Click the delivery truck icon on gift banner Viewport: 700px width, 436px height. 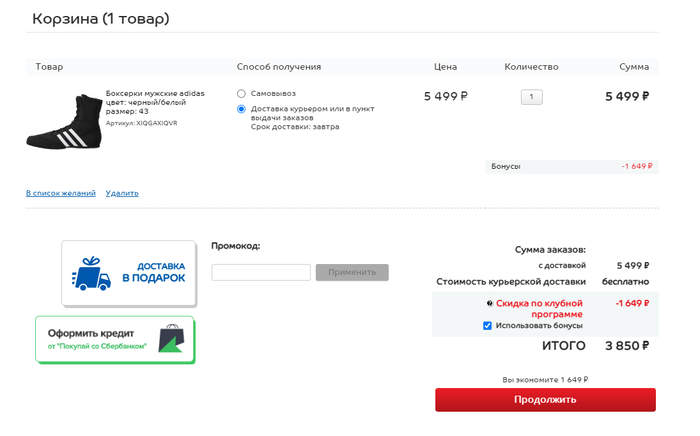89,272
